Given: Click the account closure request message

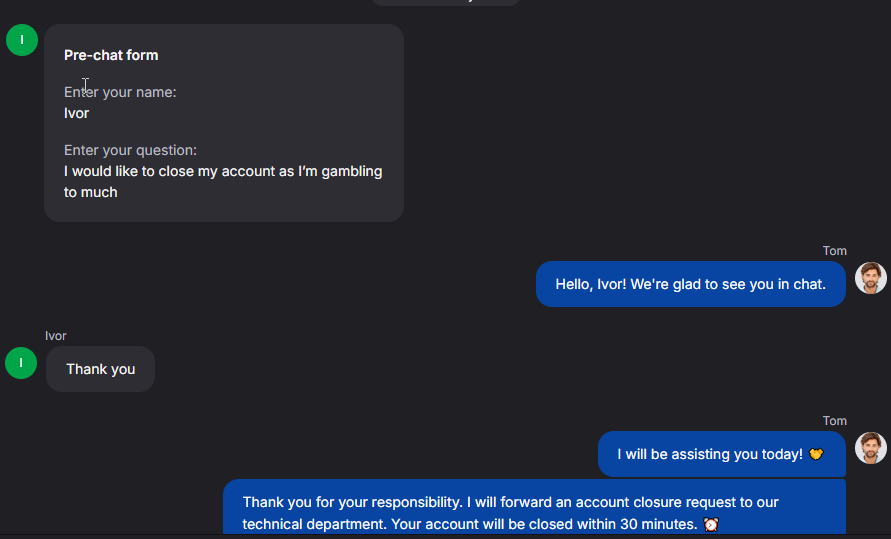Looking at the screenshot, I should click(534, 508).
